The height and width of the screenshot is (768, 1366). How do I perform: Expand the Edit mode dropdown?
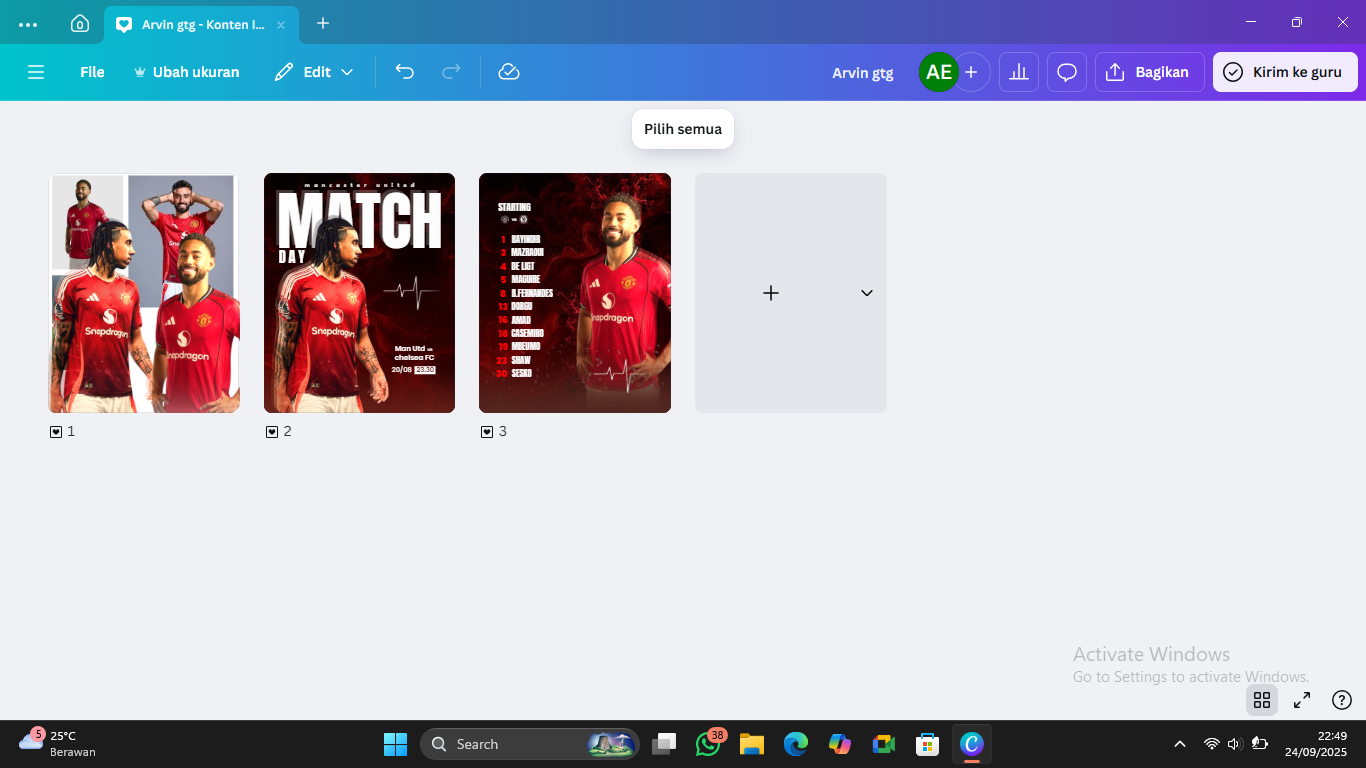(x=314, y=72)
